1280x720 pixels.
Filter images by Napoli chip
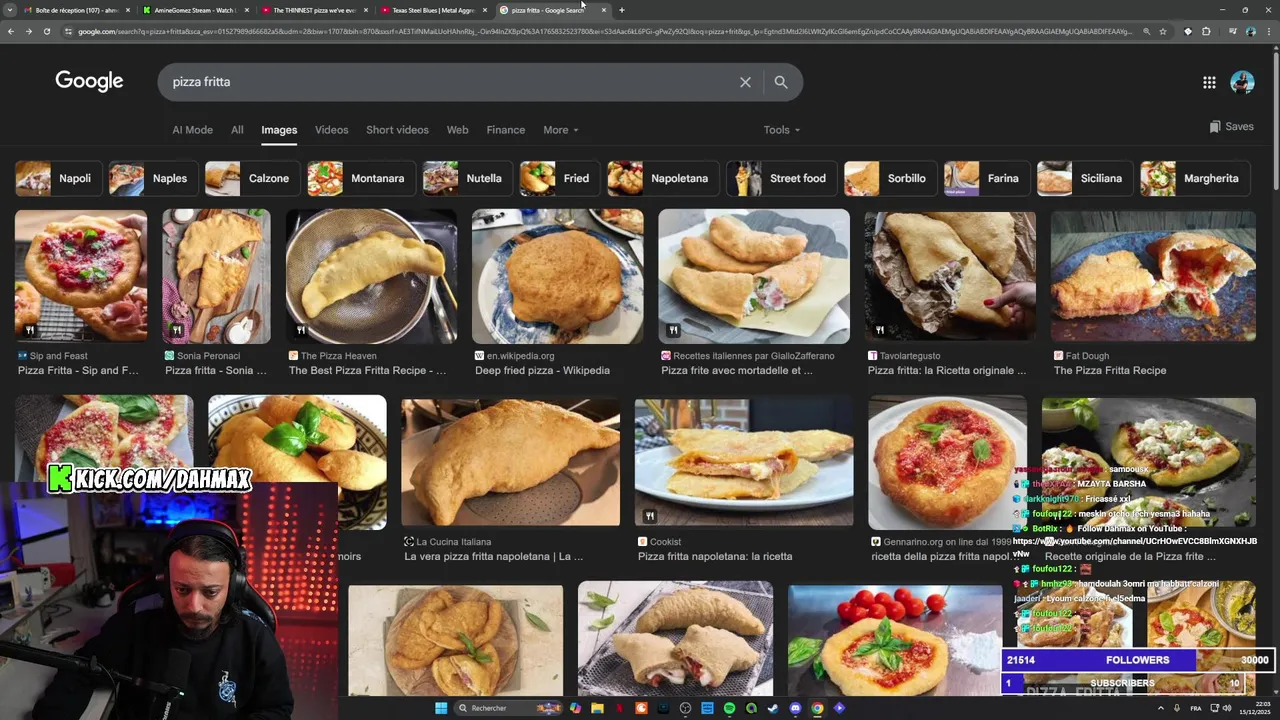(x=58, y=178)
